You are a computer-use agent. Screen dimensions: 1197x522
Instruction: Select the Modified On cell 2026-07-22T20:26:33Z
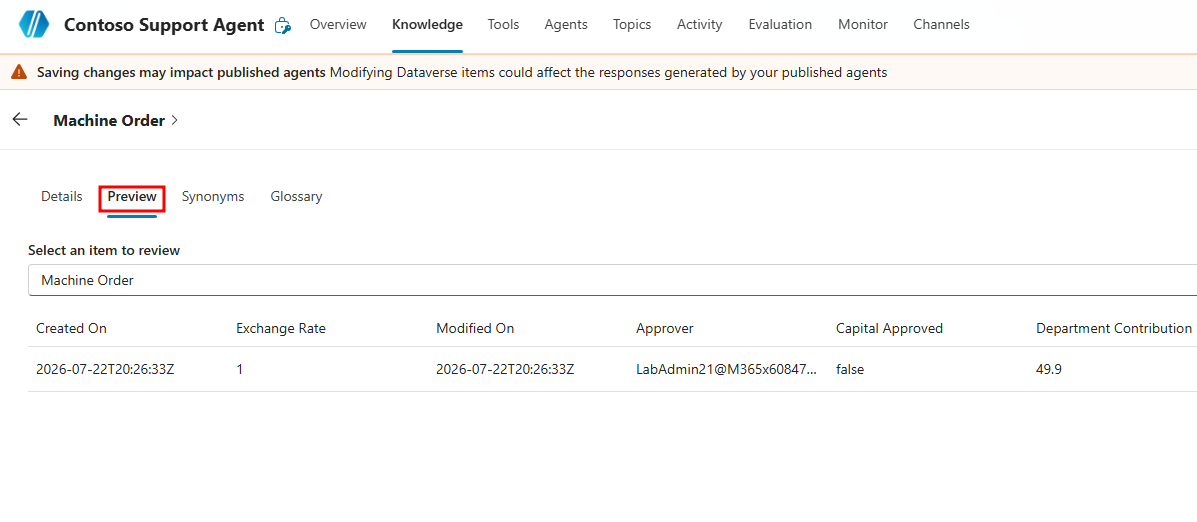505,369
